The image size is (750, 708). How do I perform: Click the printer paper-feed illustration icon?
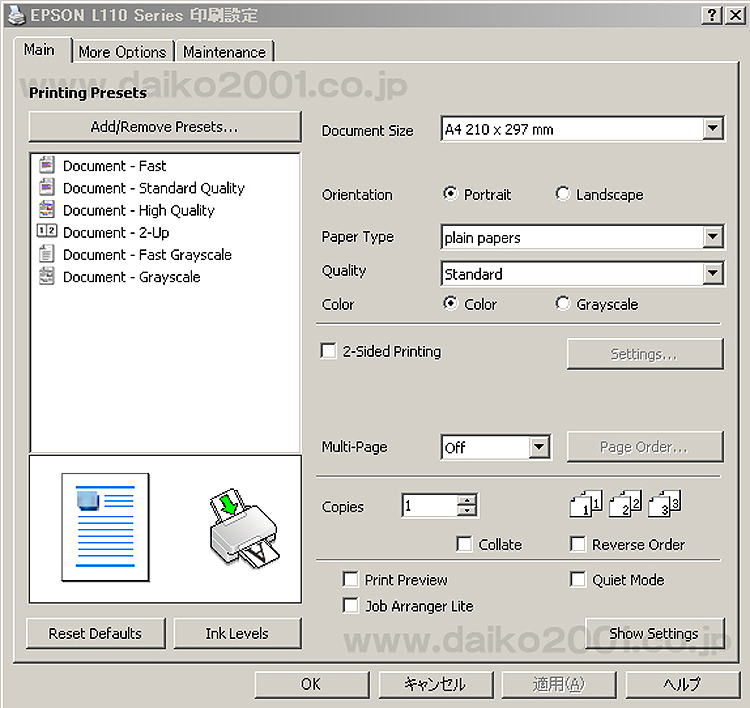[x=244, y=529]
